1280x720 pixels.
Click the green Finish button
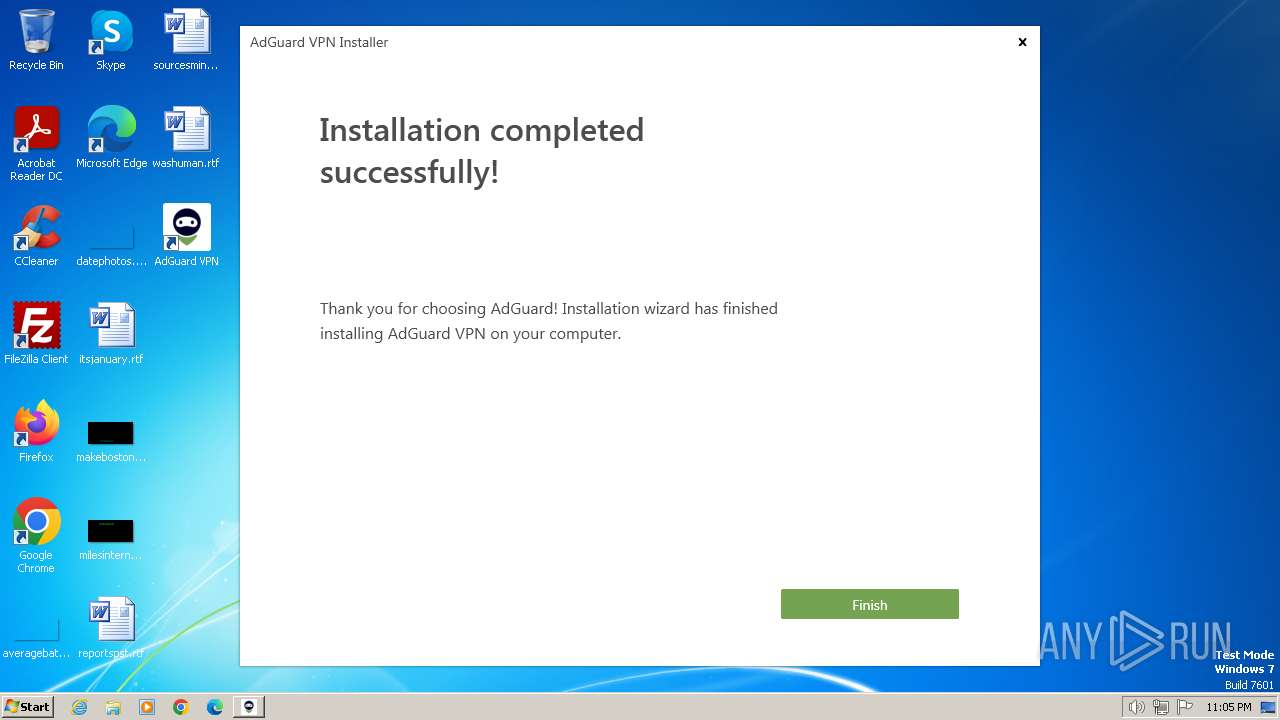(x=869, y=604)
